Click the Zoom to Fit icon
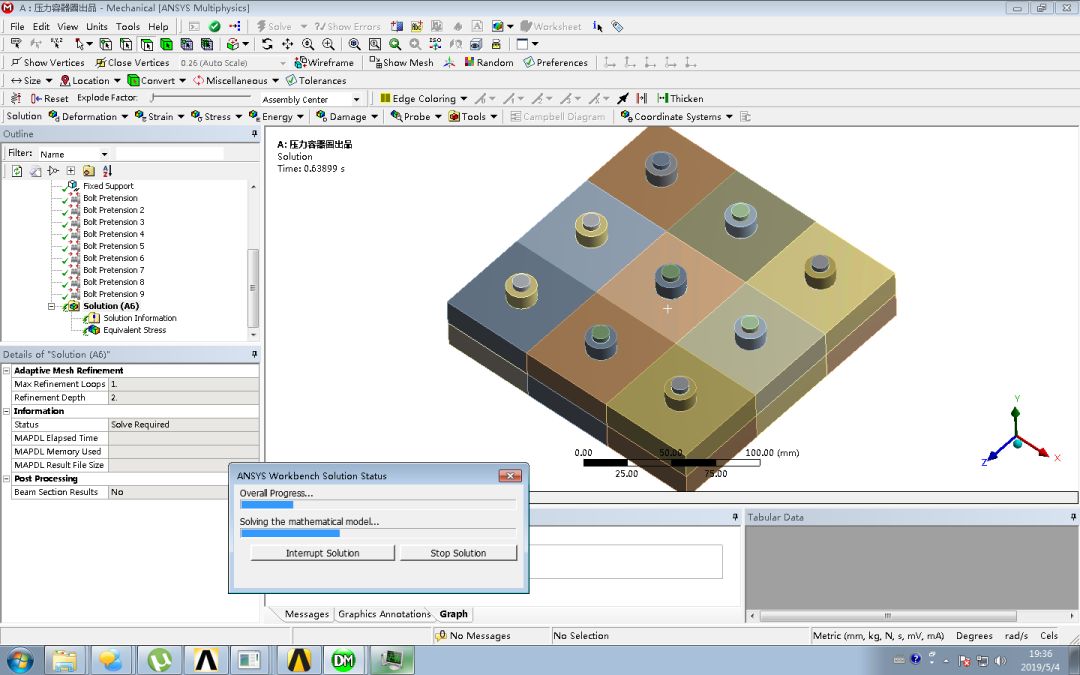 pyautogui.click(x=355, y=44)
